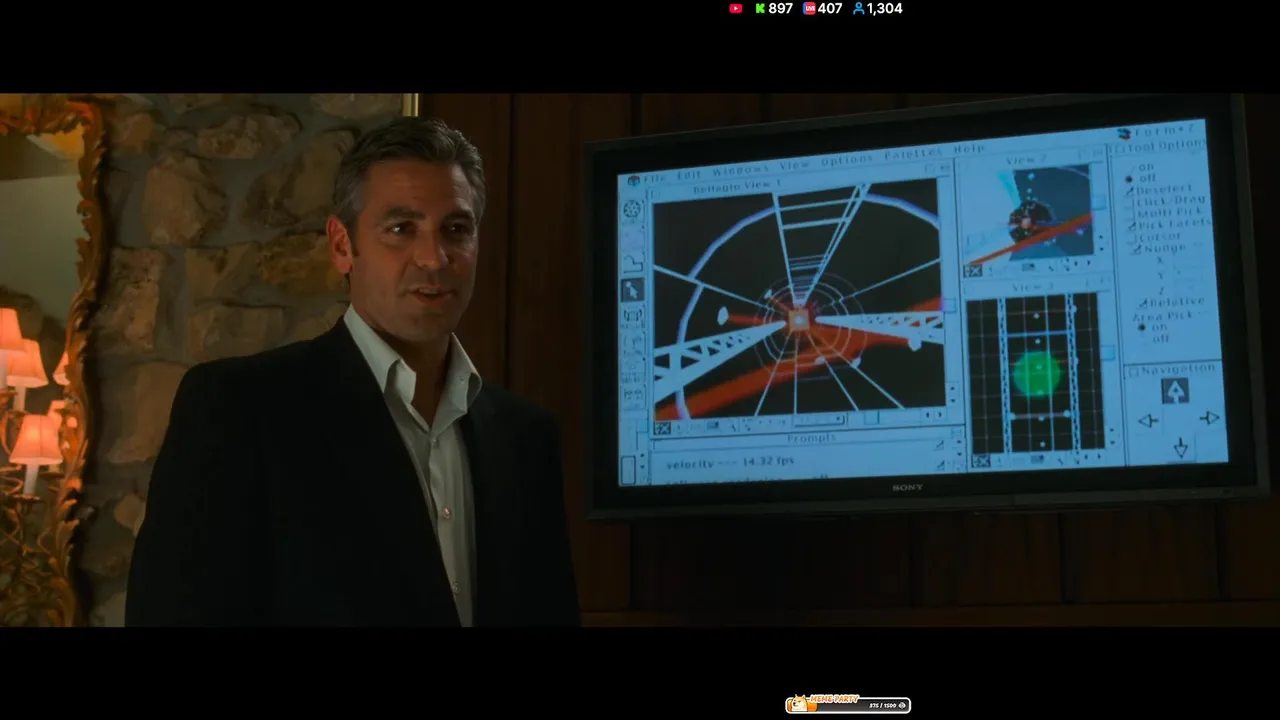Image resolution: width=1280 pixels, height=720 pixels.
Task: Select the upper 'on' radio in Tool Options
Action: point(1131,168)
